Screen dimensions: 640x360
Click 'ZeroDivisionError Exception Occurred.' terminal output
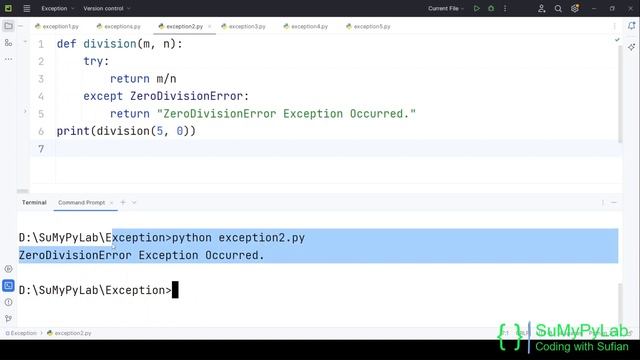click(x=142, y=255)
